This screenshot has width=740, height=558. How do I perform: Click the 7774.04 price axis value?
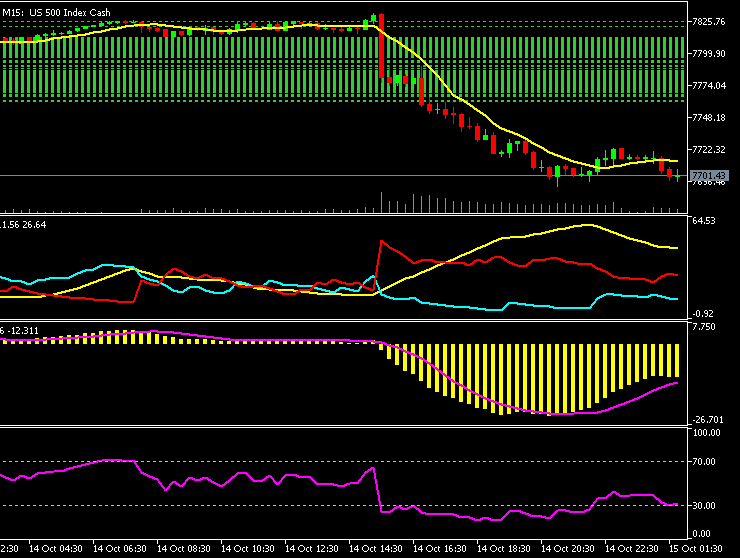point(708,85)
